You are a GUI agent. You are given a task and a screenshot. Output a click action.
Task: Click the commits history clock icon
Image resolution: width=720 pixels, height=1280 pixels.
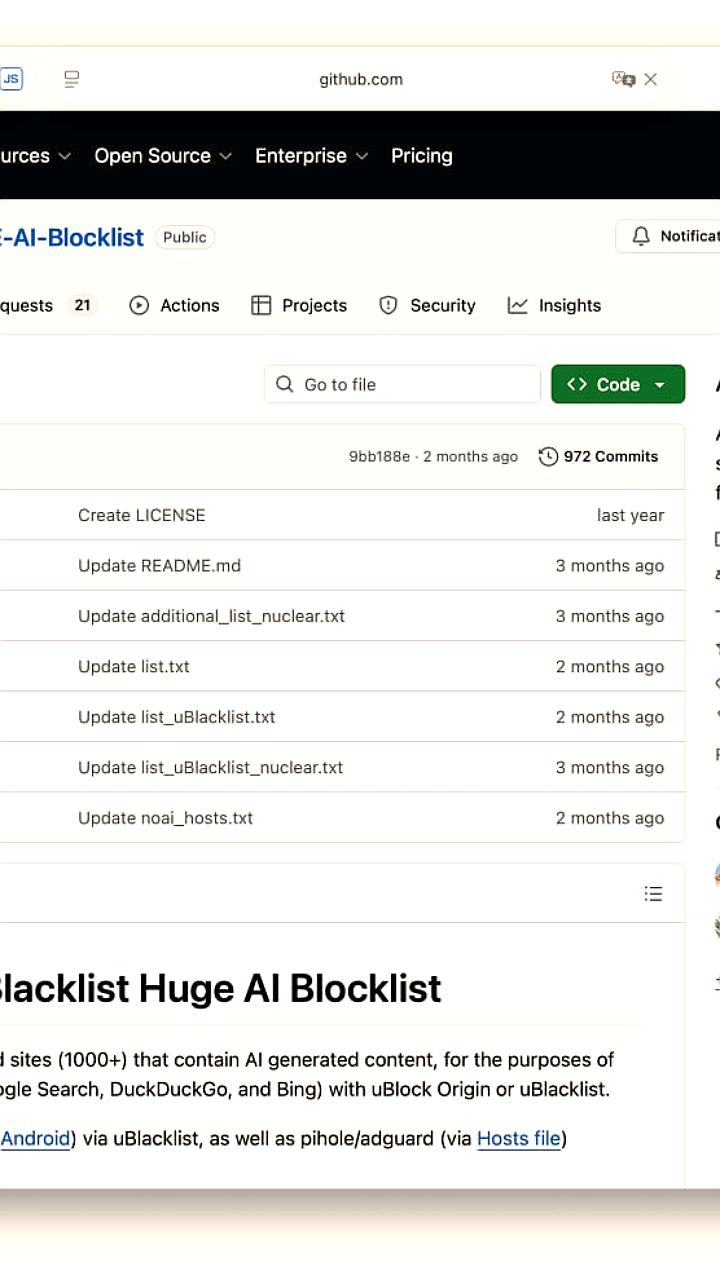click(548, 457)
